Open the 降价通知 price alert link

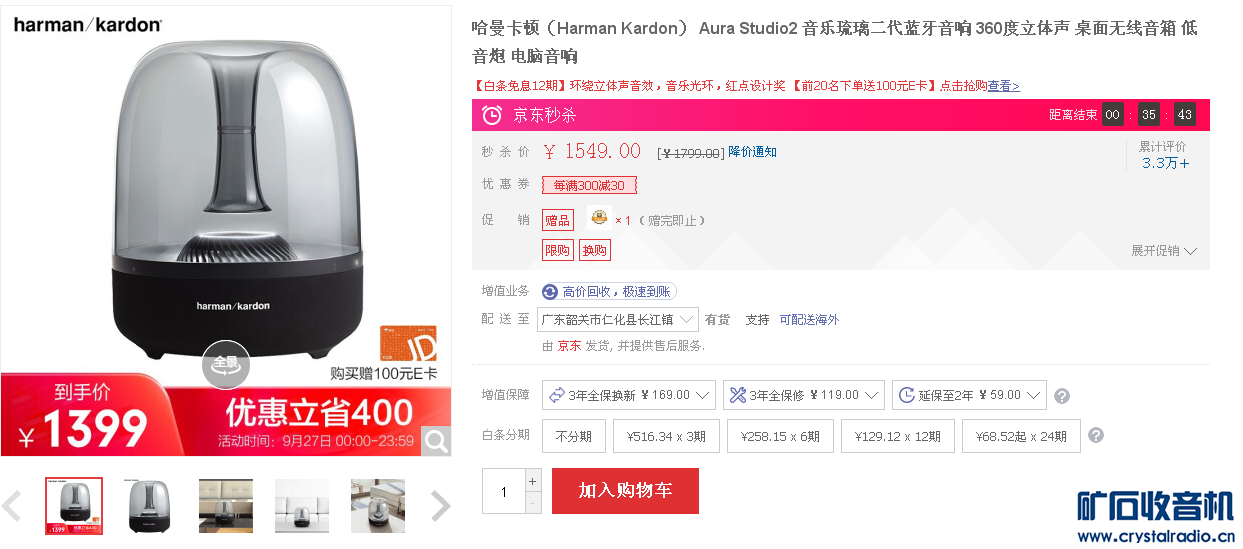(x=752, y=152)
